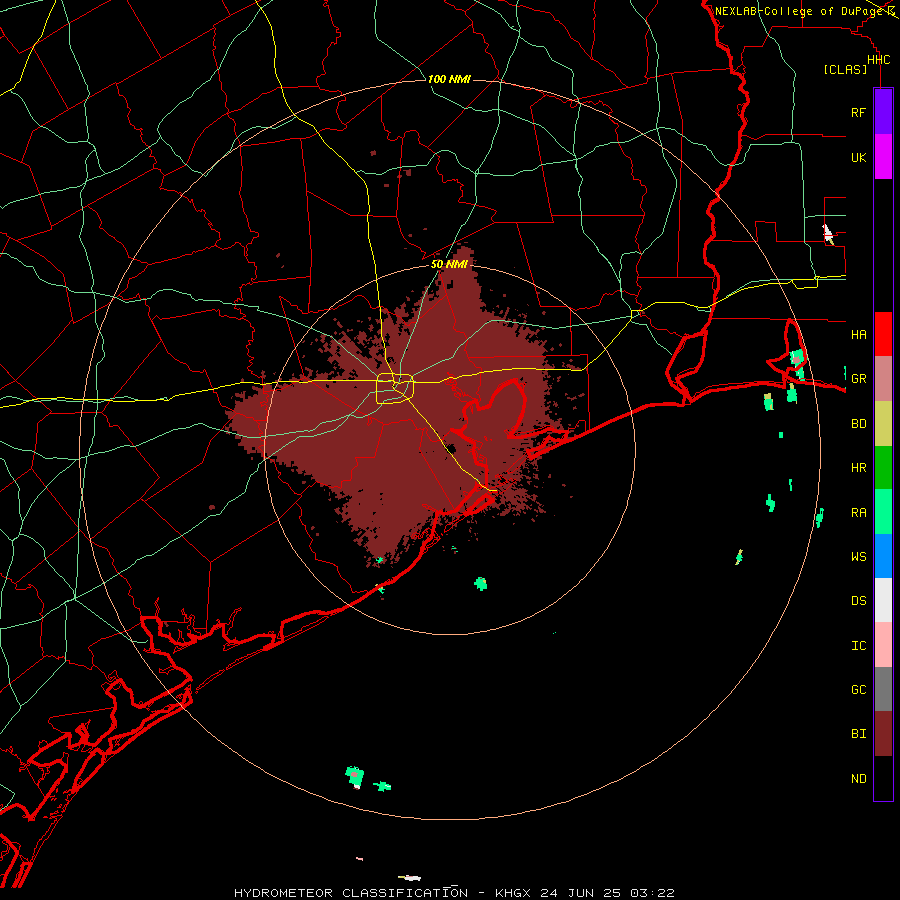Click the 50 NMI range ring label
Screen dimensions: 900x900
(x=449, y=264)
